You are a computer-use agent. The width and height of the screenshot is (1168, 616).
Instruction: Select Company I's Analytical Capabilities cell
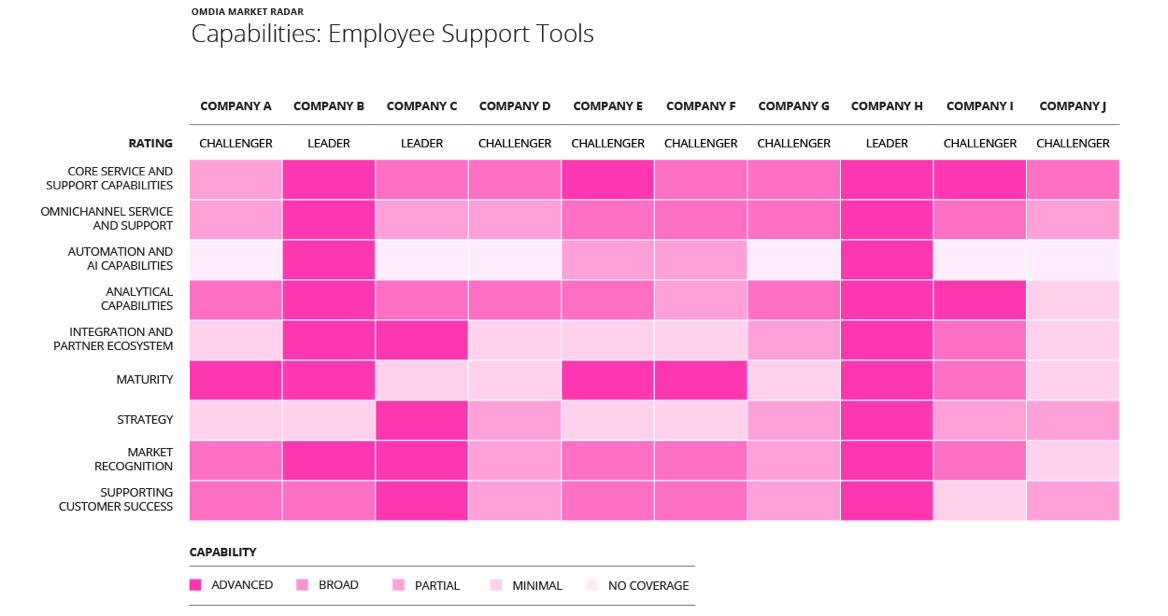980,300
